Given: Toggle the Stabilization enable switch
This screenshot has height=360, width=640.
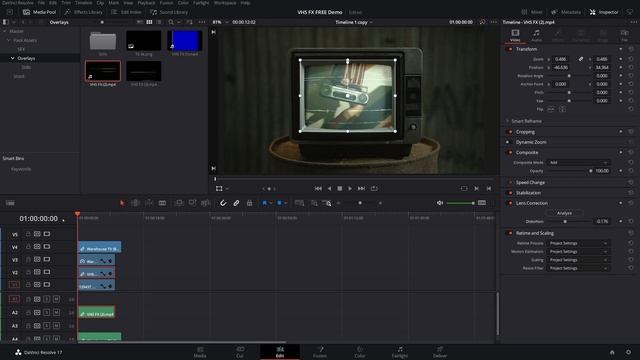Looking at the screenshot, I should pos(510,193).
